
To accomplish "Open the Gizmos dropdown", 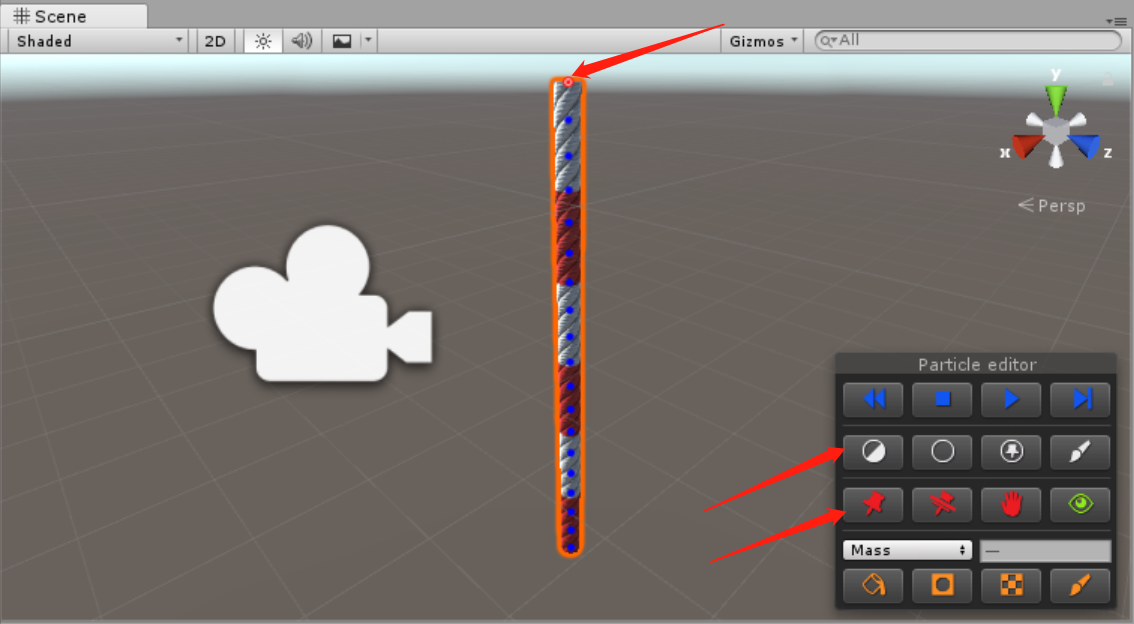I will click(x=761, y=40).
